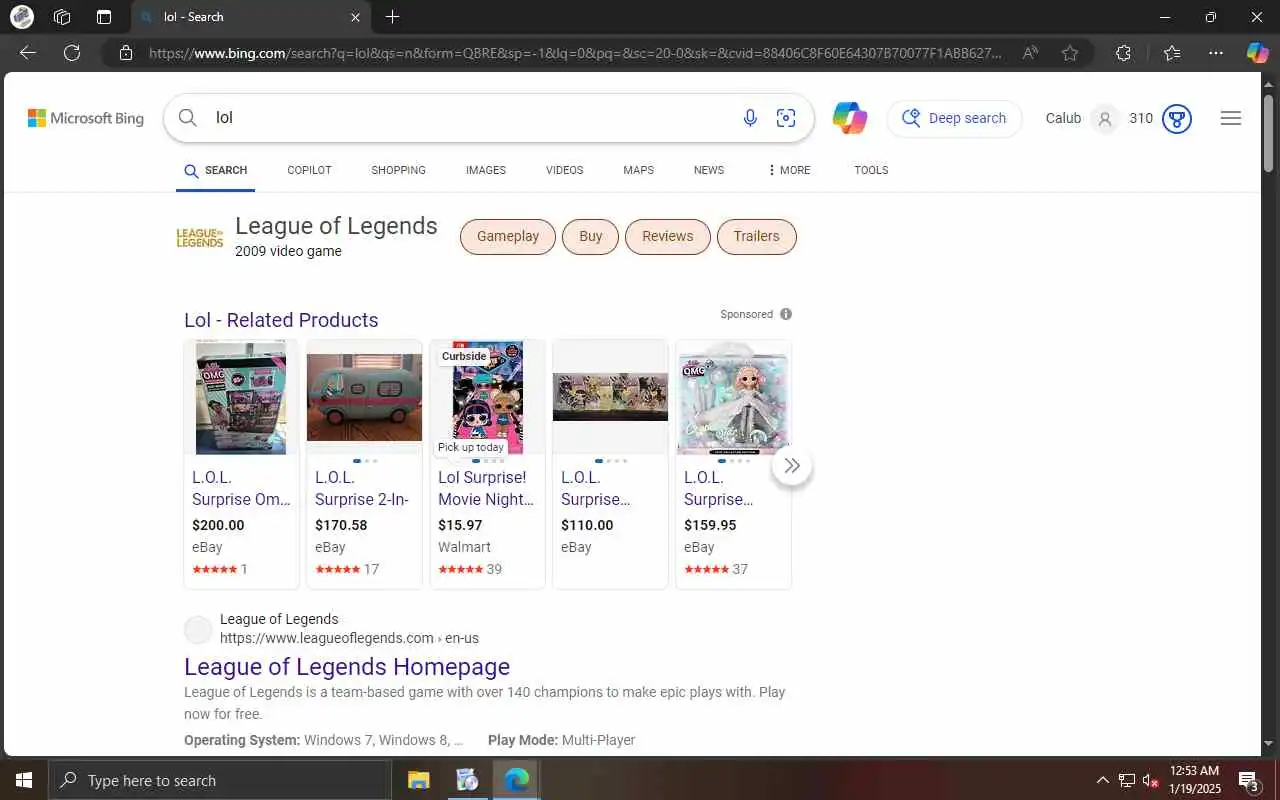Open Edge Settings and more menu
This screenshot has height=800, width=1280.
pyautogui.click(x=1216, y=53)
